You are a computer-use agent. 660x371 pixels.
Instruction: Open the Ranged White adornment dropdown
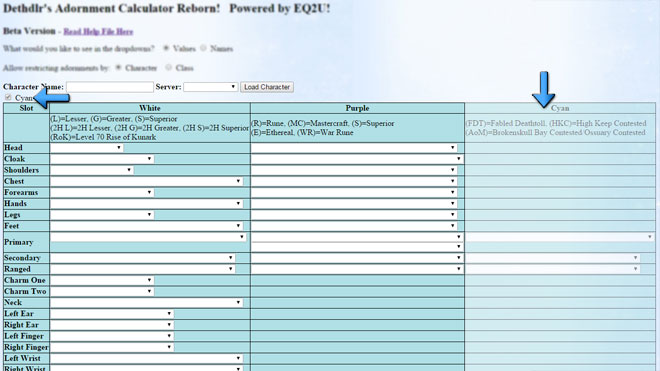[x=143, y=269]
